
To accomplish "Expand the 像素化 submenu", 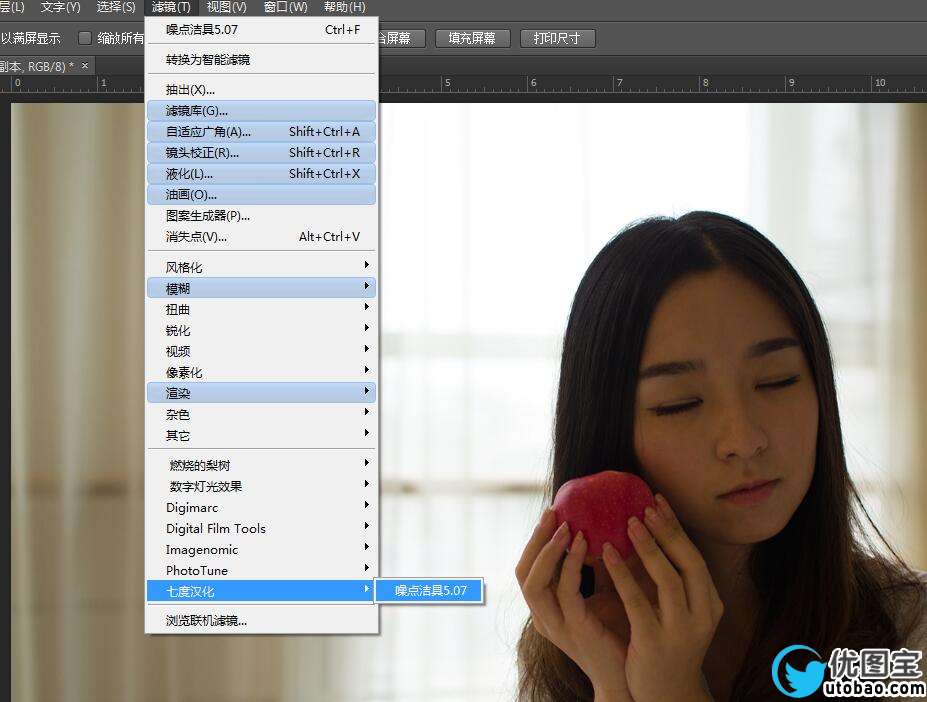I will click(261, 372).
